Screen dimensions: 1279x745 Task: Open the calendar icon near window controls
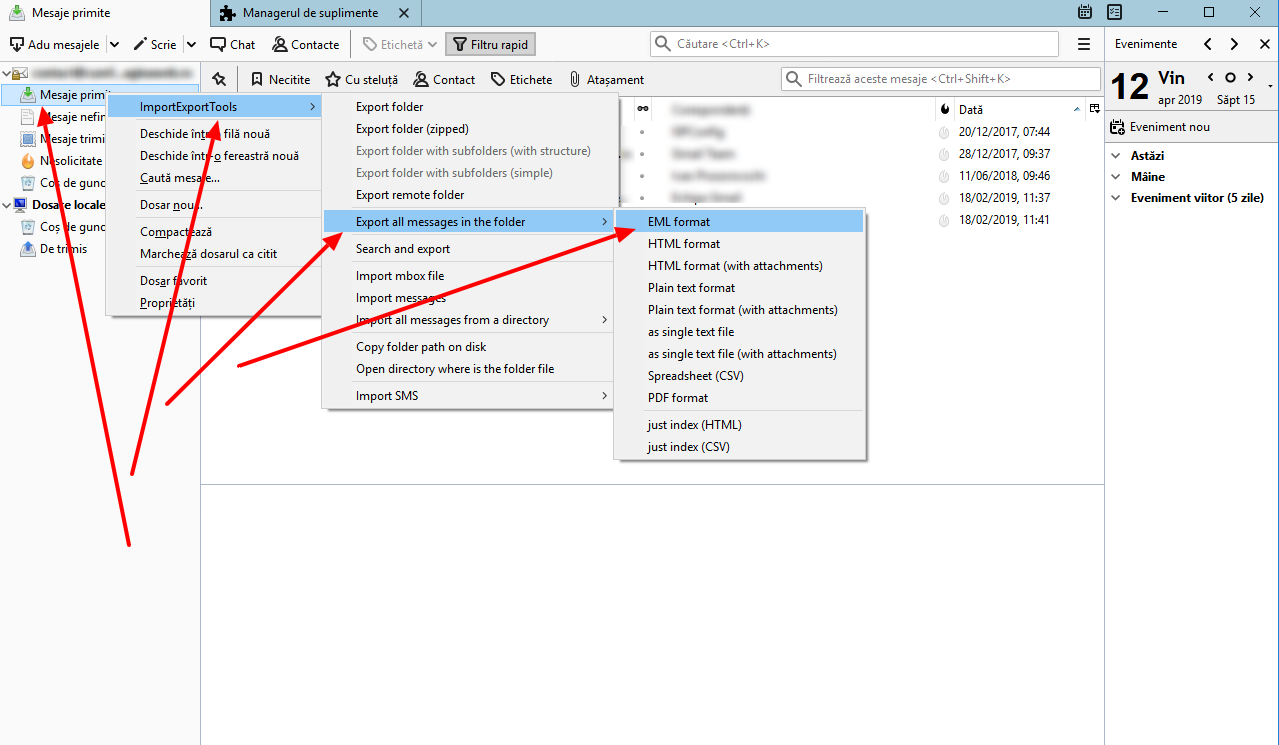tap(1084, 12)
